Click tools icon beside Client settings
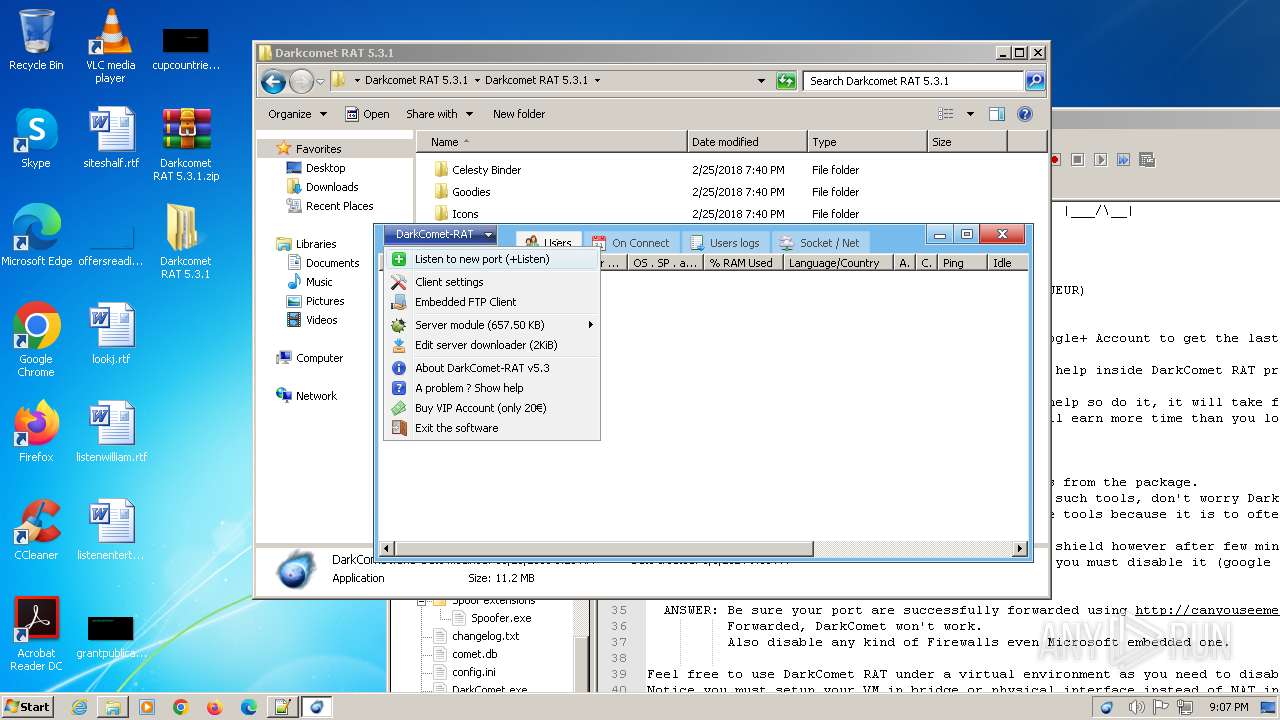 point(399,282)
